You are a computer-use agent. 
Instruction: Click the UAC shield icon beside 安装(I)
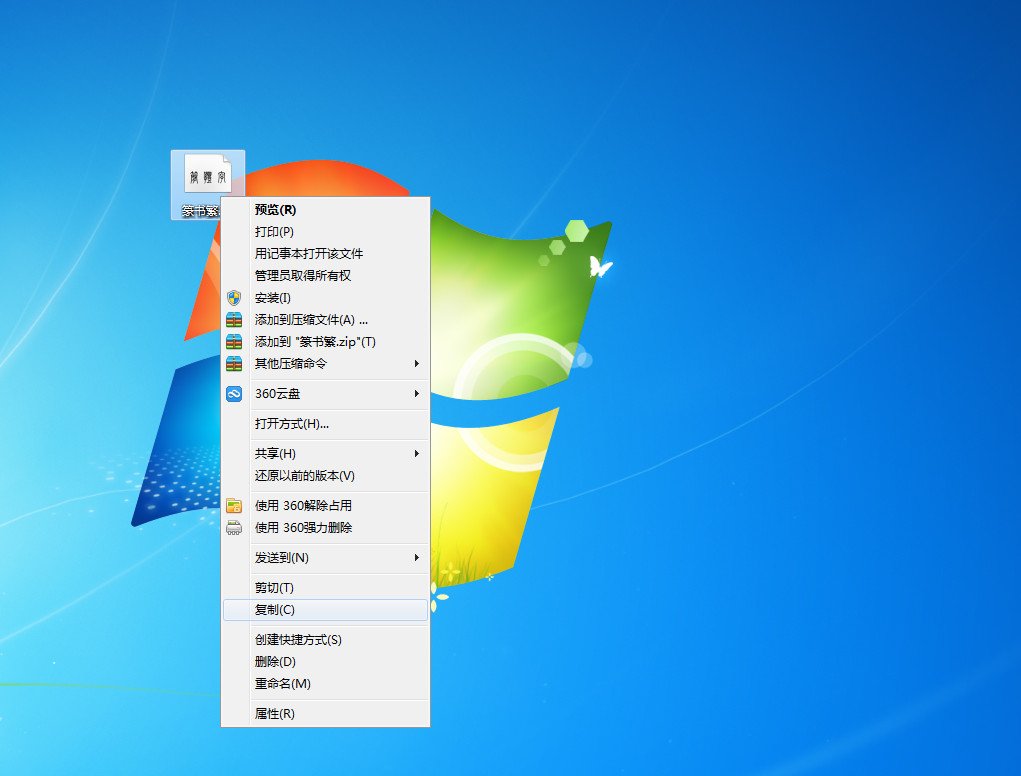coord(231,297)
